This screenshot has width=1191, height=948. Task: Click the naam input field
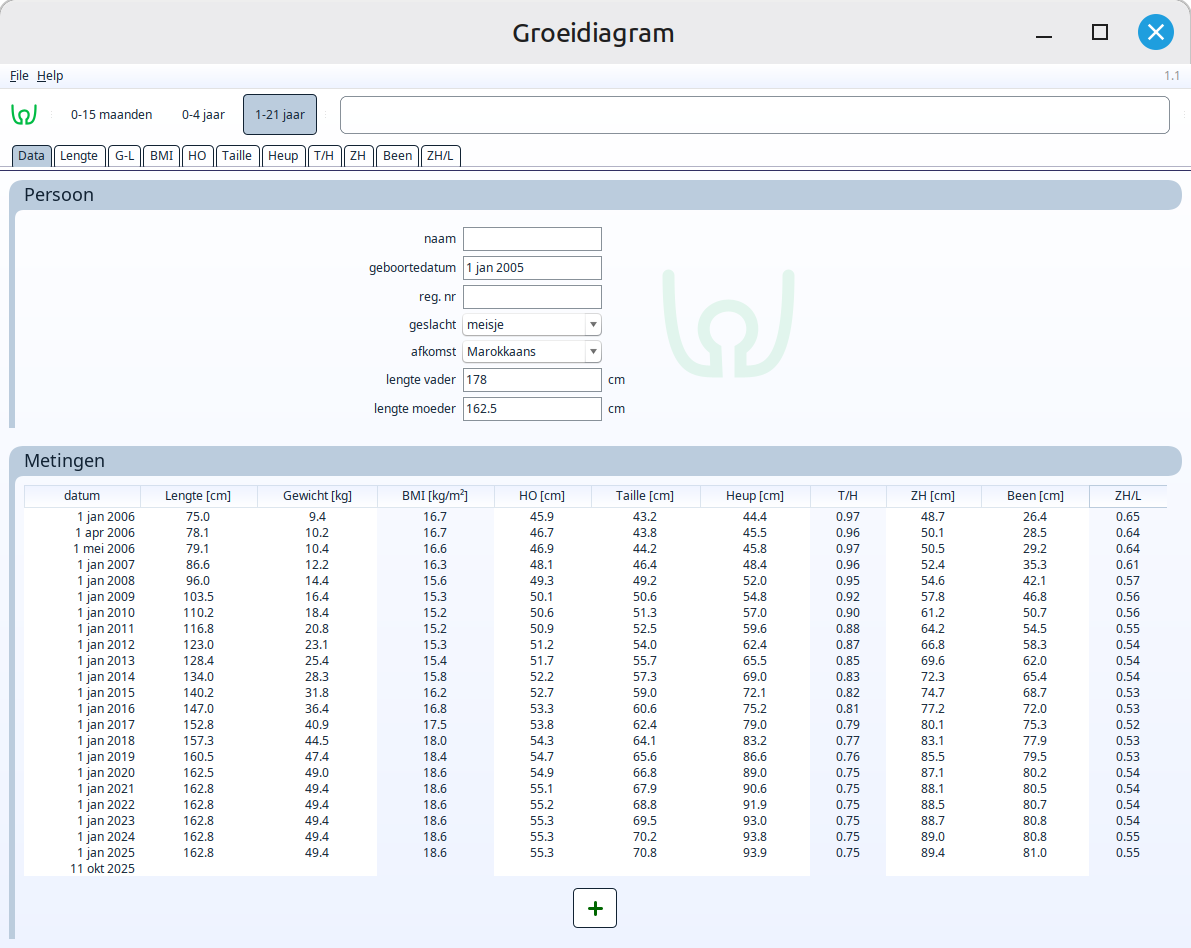[x=532, y=239]
